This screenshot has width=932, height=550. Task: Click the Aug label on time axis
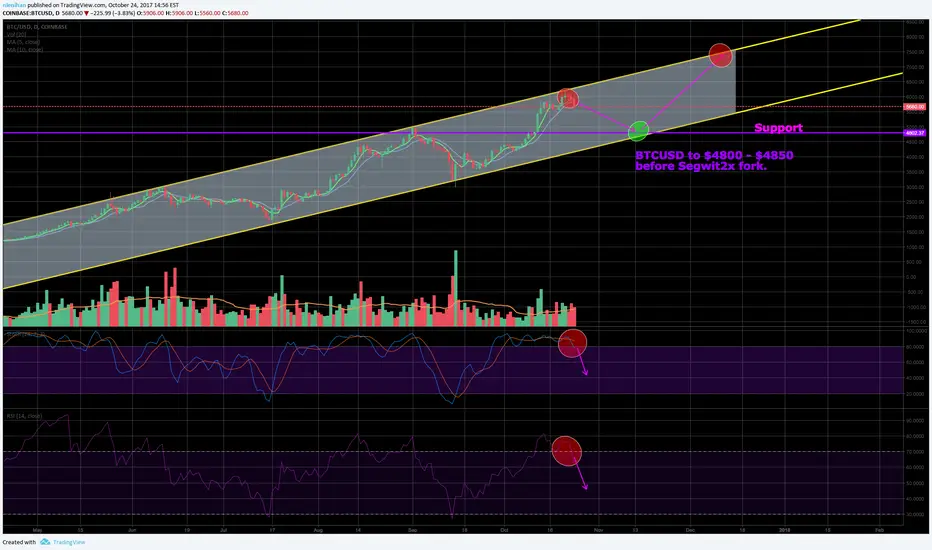click(x=318, y=530)
